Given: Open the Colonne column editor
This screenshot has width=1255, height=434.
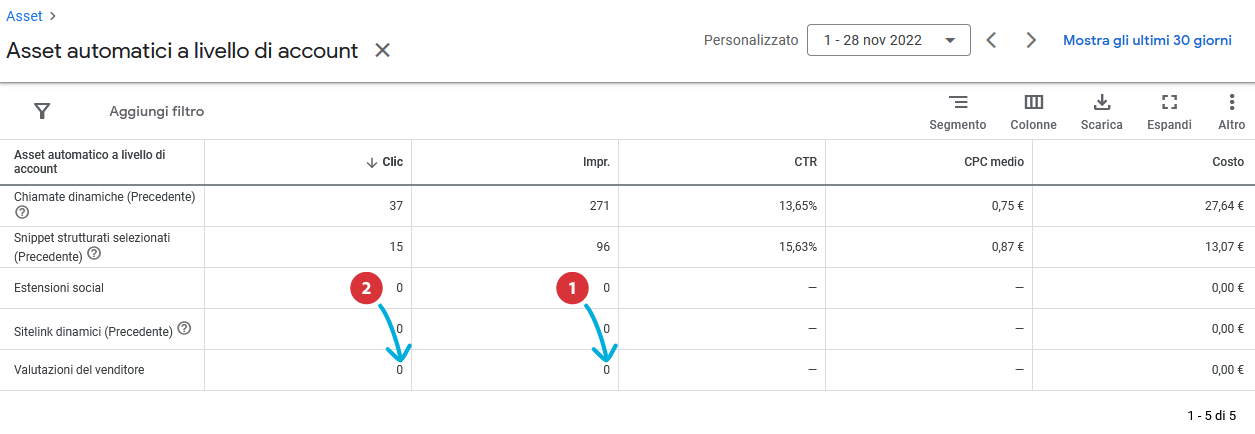Looking at the screenshot, I should [1034, 111].
